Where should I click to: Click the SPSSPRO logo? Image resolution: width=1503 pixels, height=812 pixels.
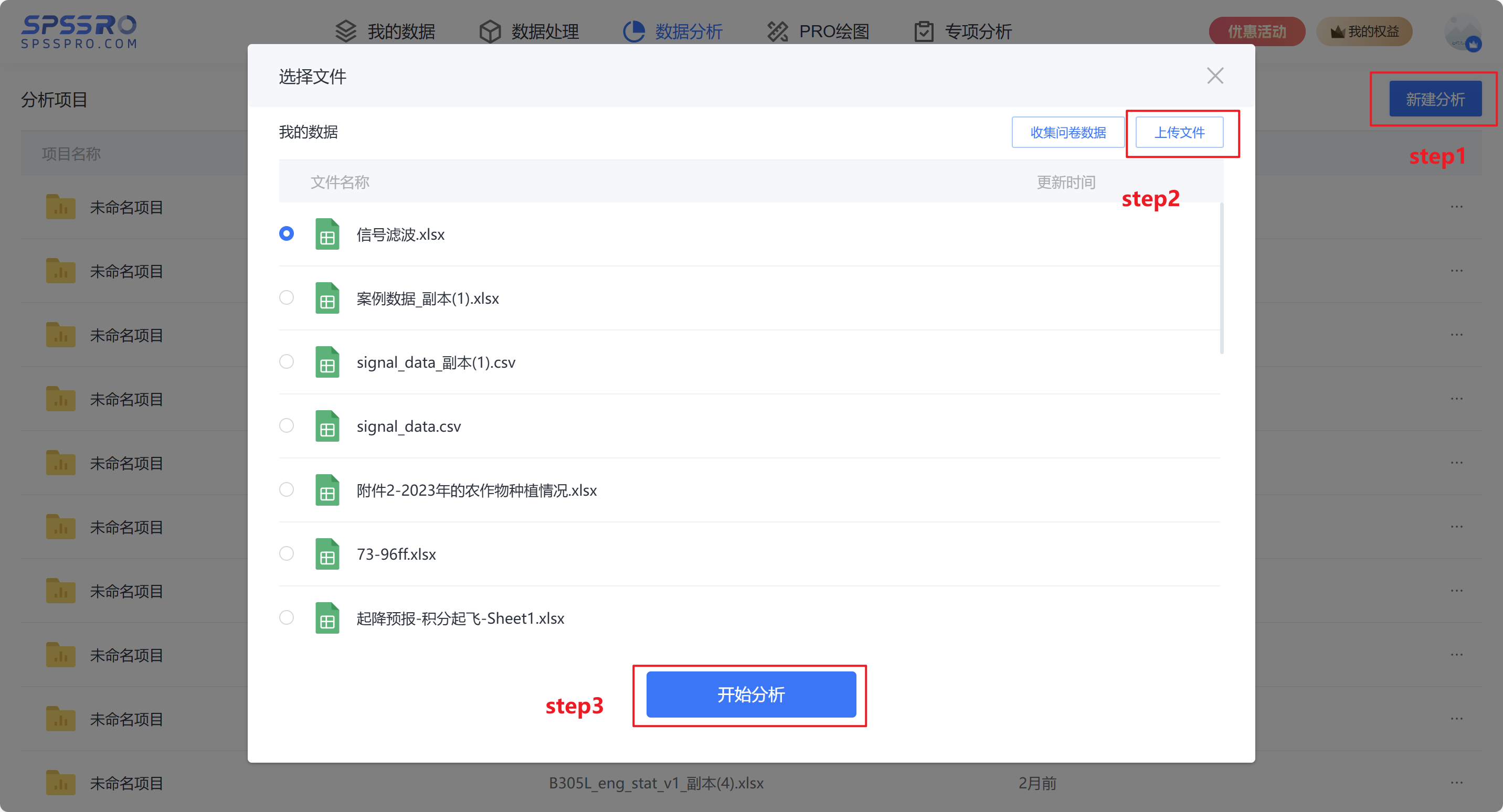[79, 31]
